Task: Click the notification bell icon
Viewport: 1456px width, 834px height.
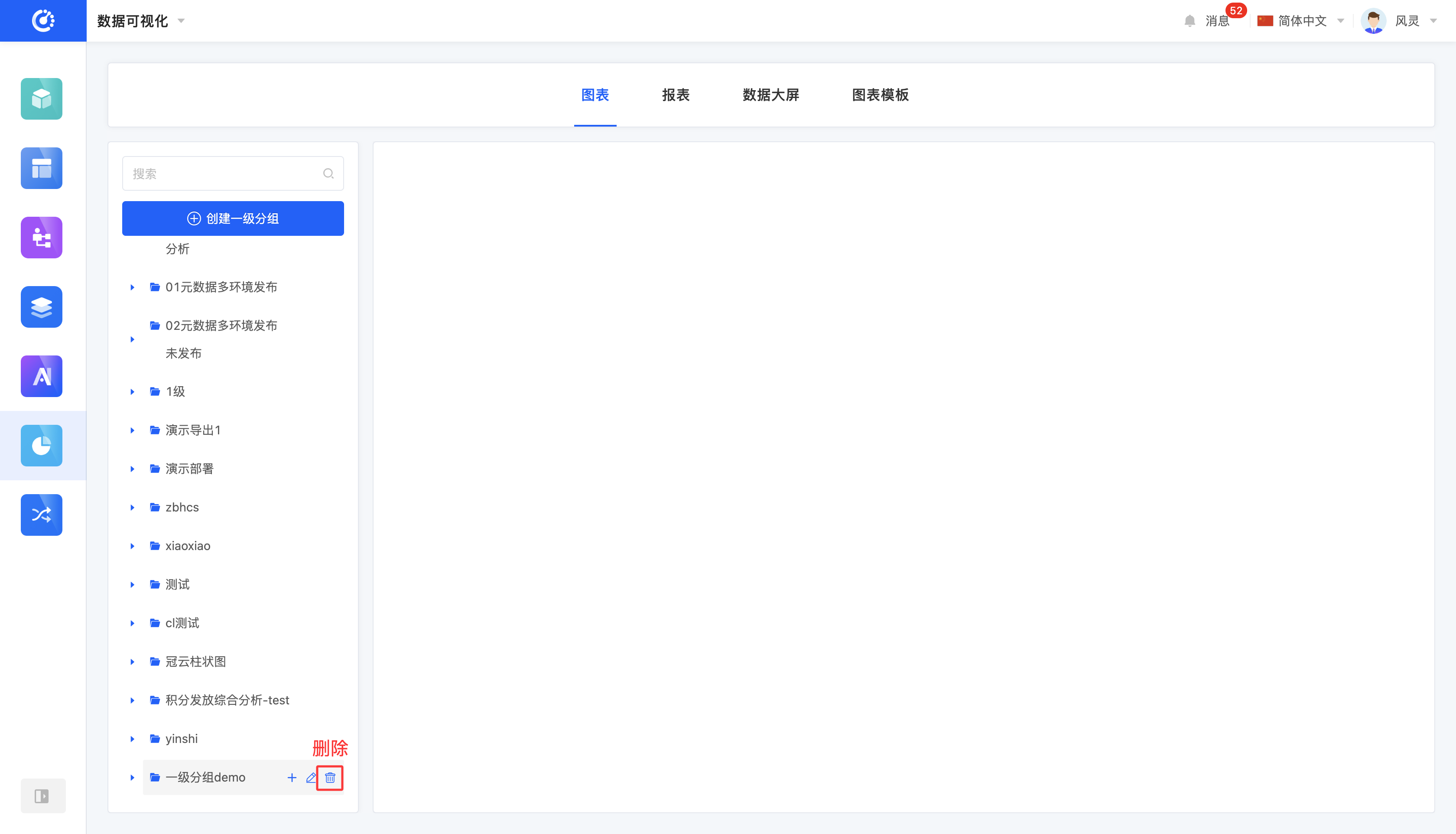Action: [1190, 21]
